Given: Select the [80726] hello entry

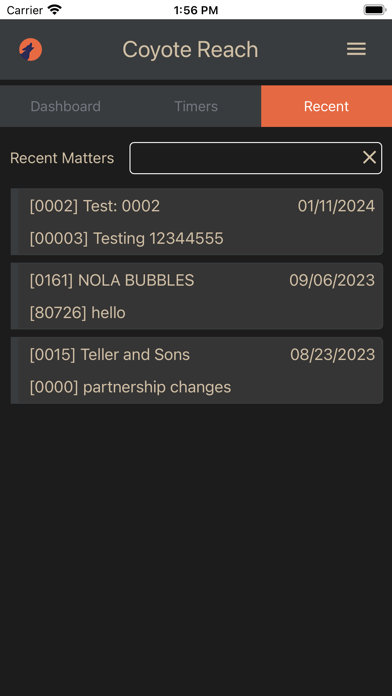Looking at the screenshot, I should click(78, 313).
